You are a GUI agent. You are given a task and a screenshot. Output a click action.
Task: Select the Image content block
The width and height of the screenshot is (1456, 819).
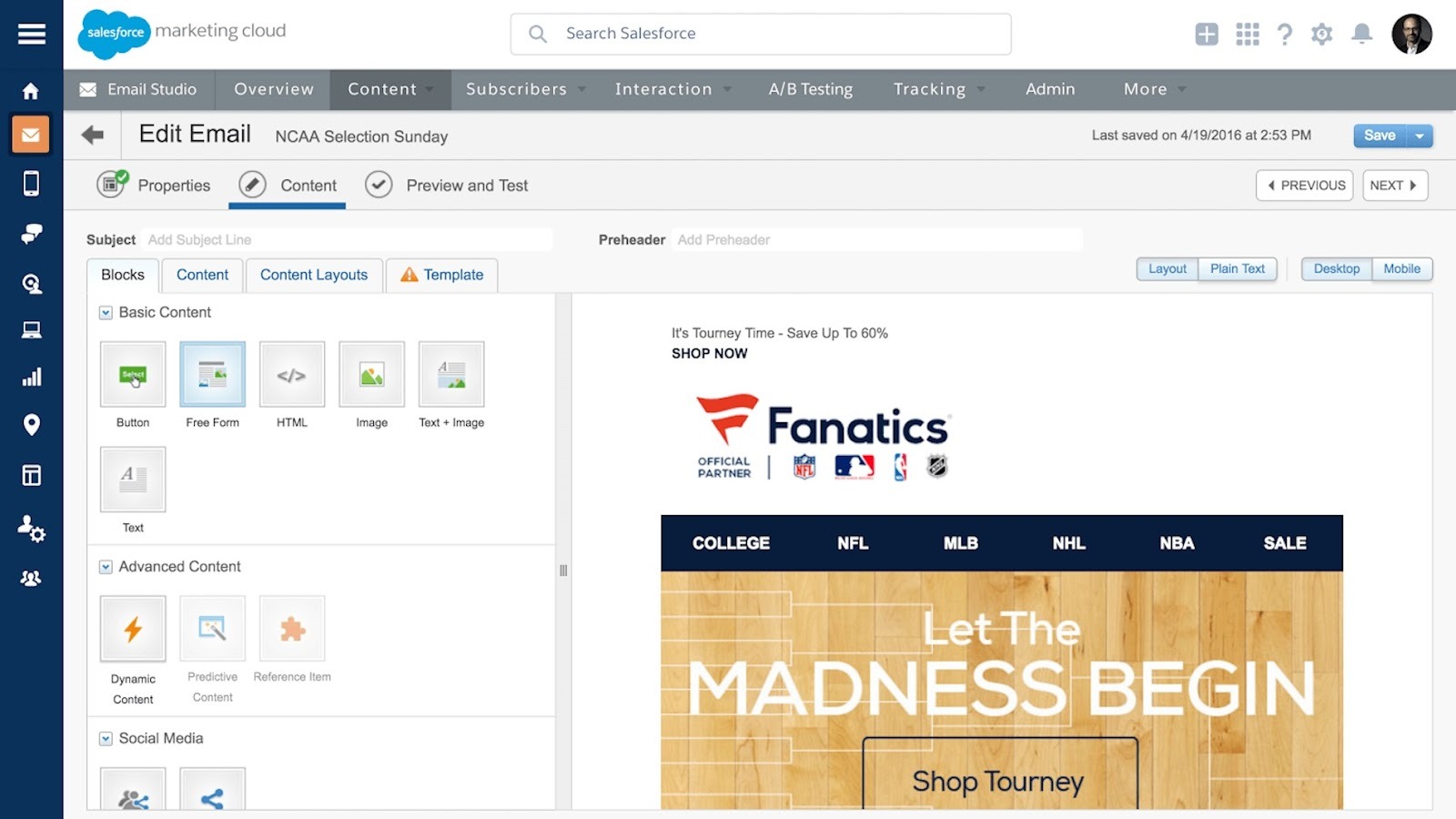(371, 374)
